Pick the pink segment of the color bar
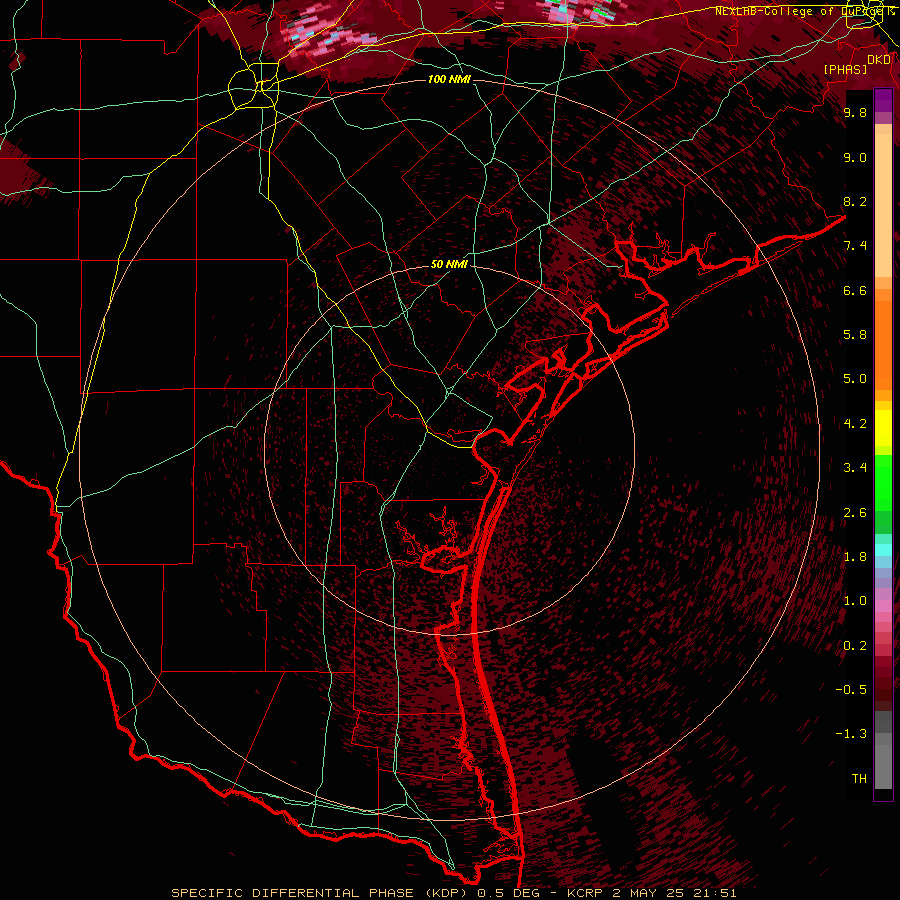The height and width of the screenshot is (900, 900). point(883,606)
